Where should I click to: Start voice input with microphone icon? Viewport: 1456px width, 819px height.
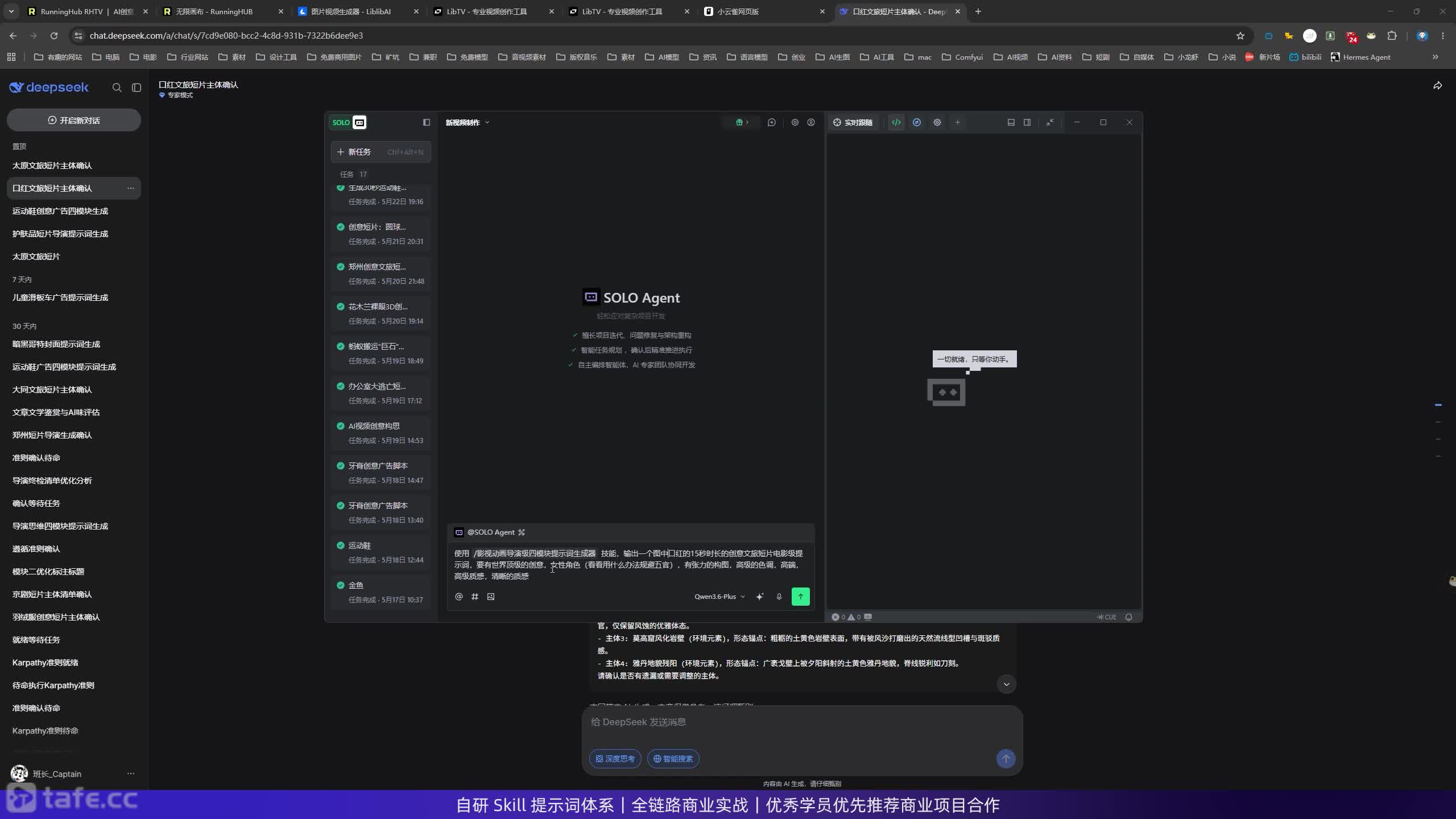point(779,597)
